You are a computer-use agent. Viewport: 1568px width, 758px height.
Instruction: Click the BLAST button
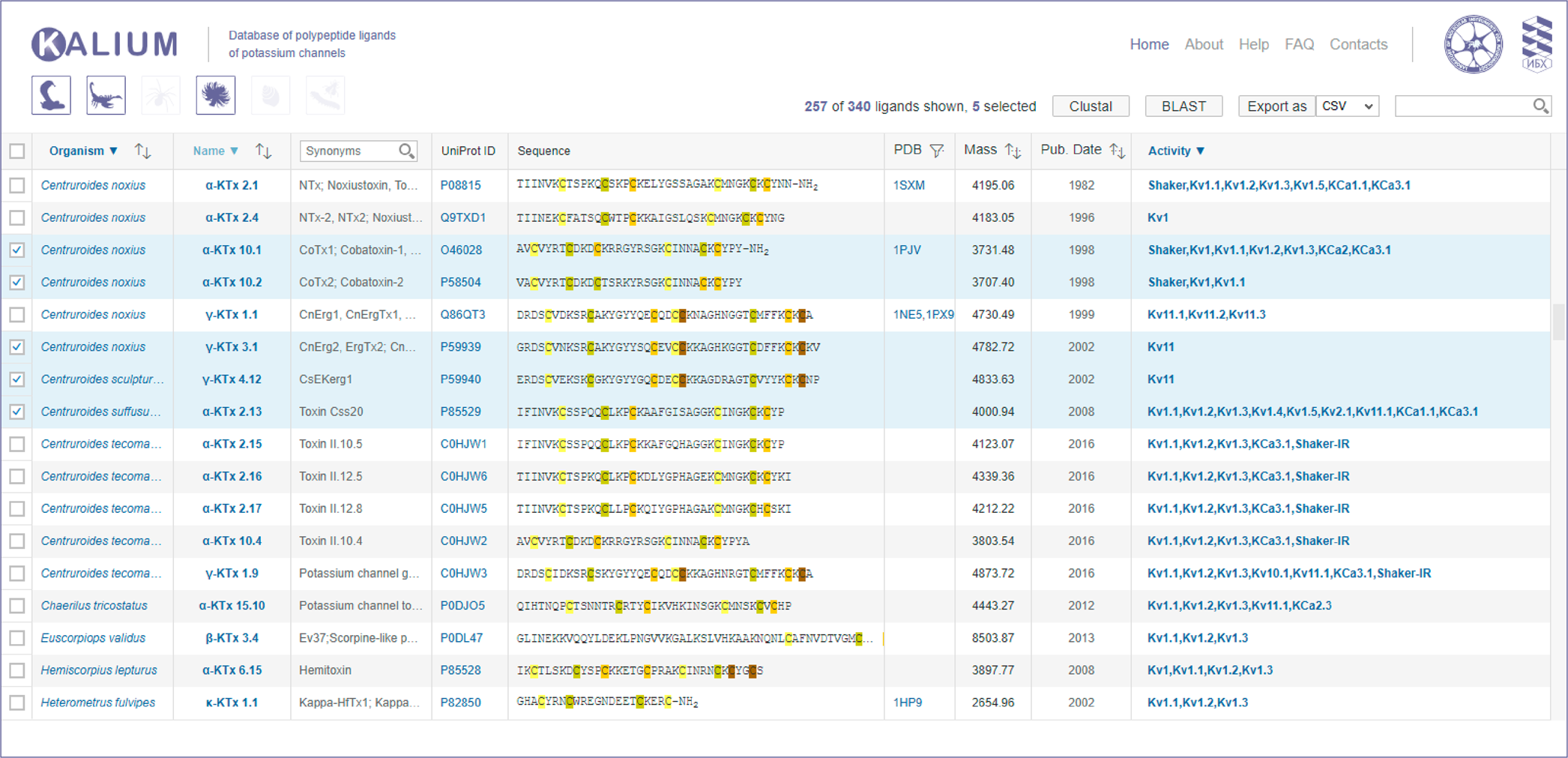point(1183,106)
